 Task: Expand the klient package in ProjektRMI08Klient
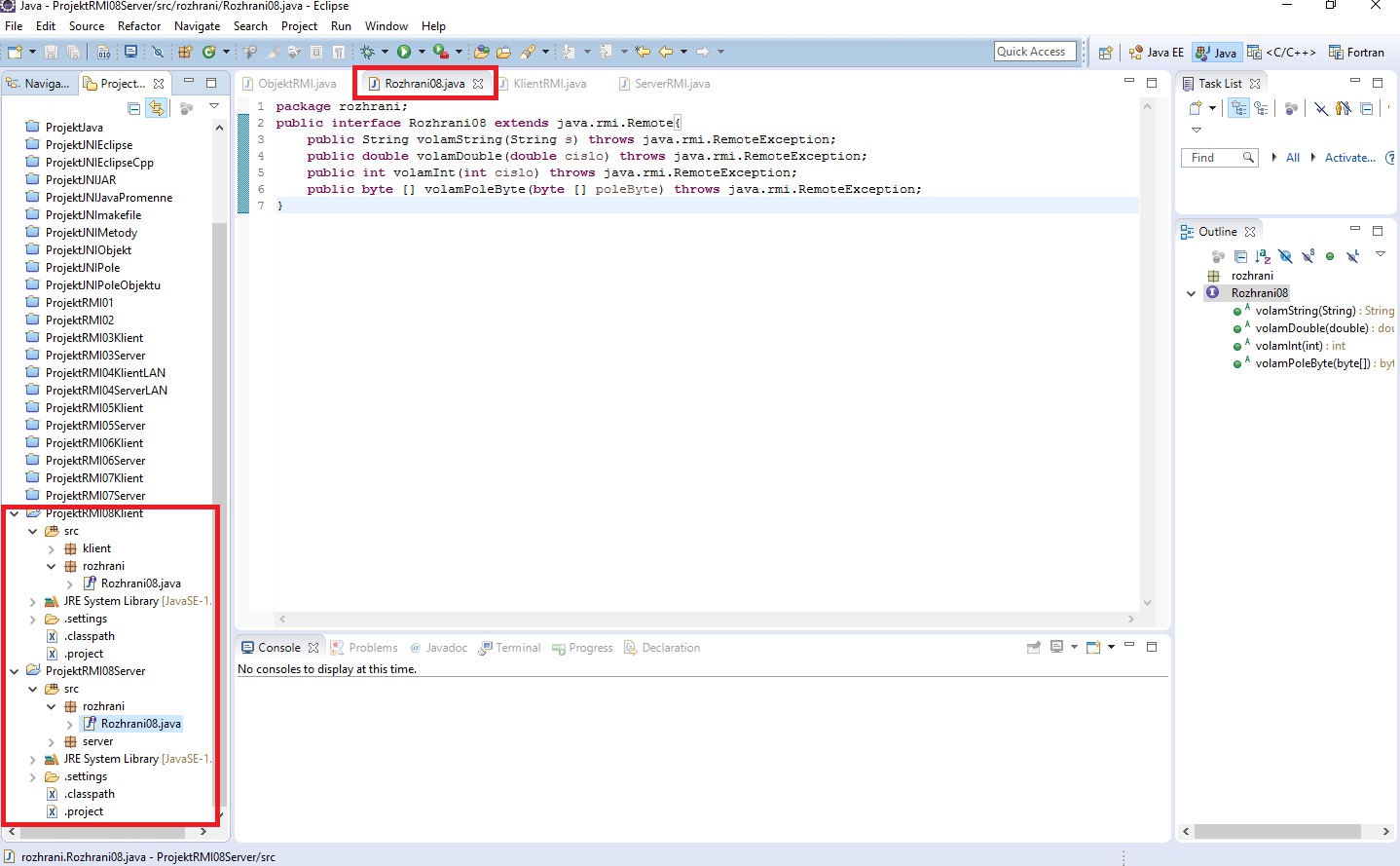tap(52, 548)
